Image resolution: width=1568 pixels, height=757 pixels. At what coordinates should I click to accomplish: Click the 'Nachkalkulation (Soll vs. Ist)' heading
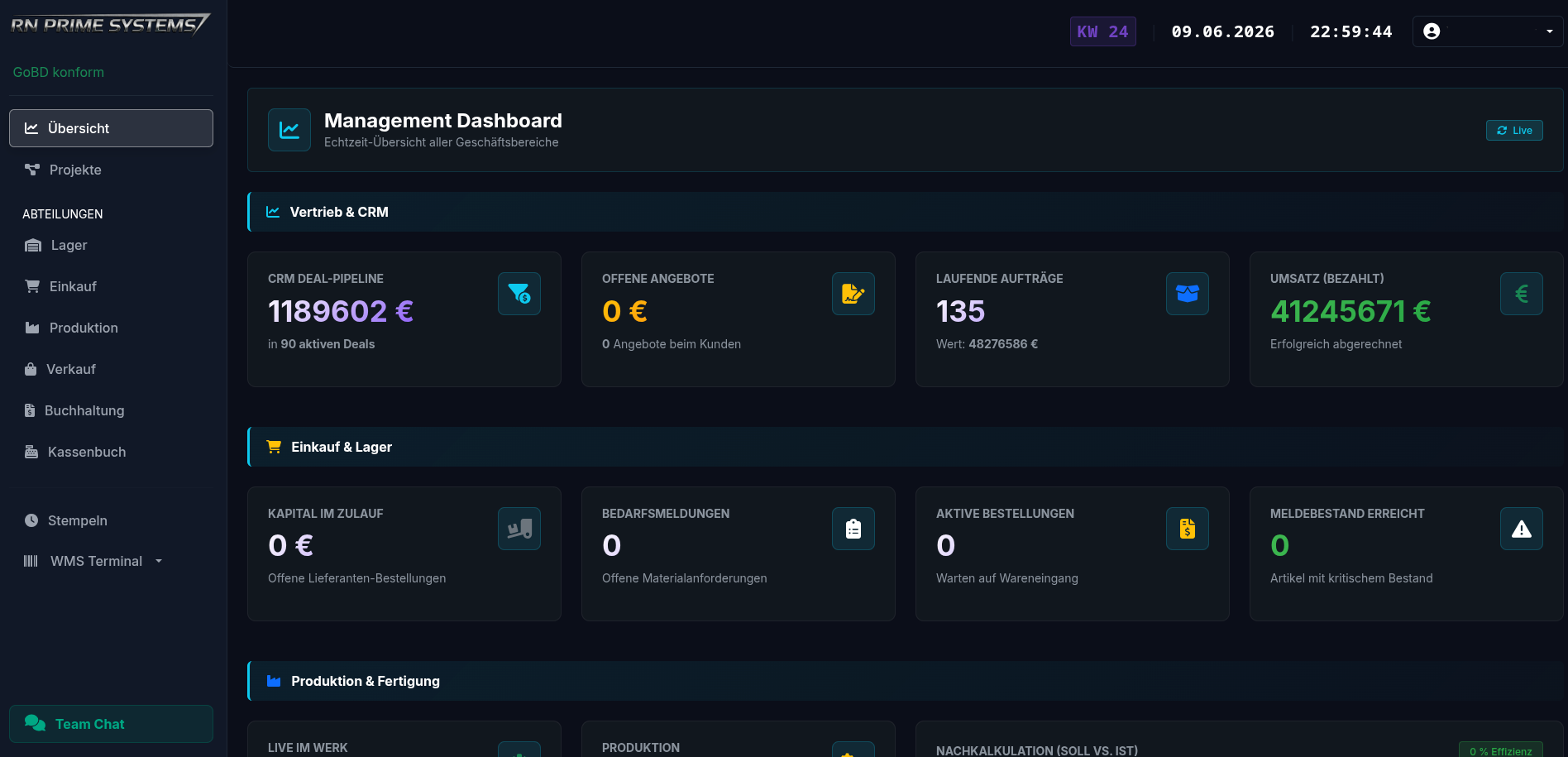1037,750
